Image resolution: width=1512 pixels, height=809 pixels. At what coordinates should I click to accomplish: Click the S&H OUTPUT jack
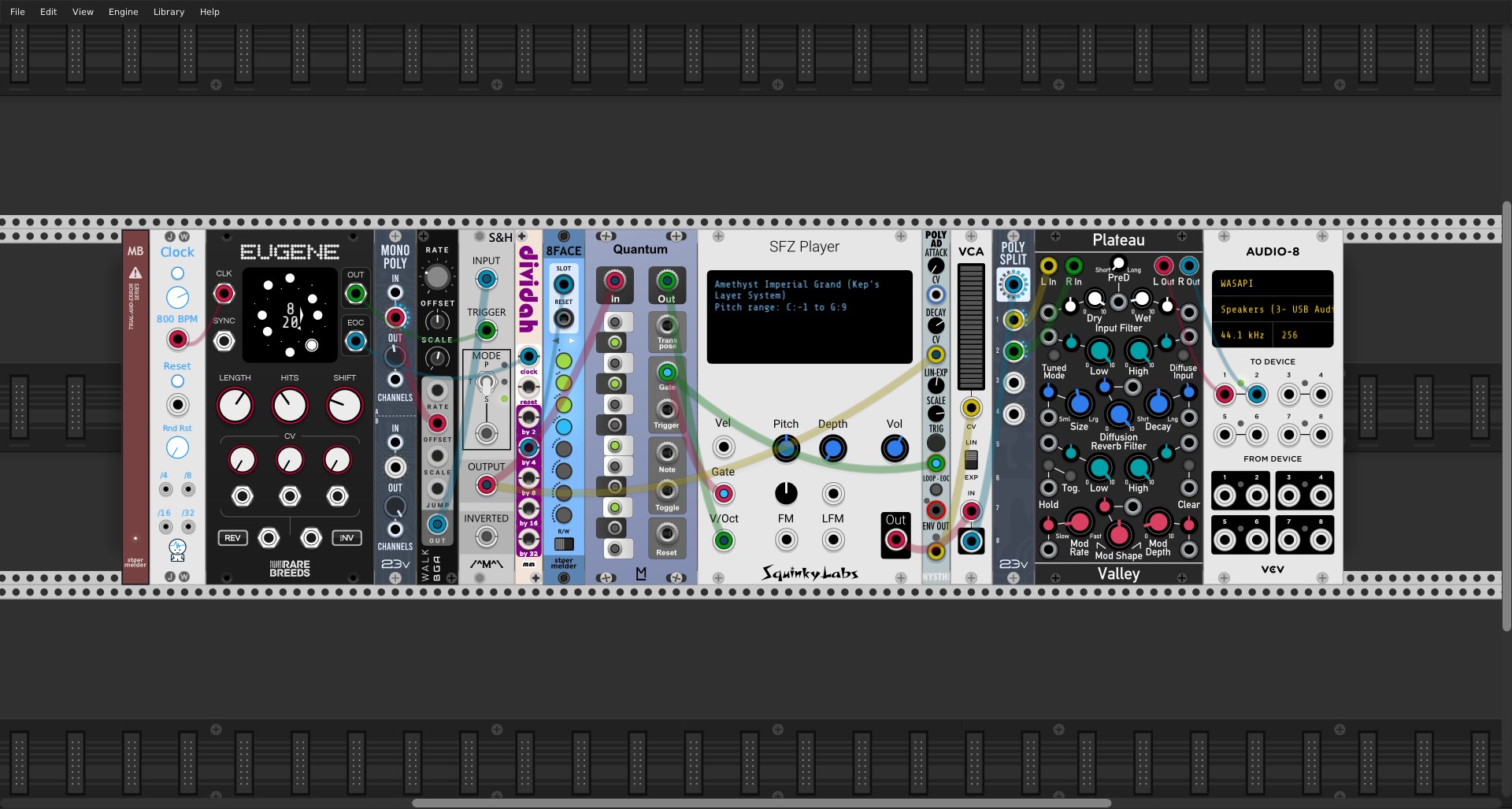(x=487, y=485)
